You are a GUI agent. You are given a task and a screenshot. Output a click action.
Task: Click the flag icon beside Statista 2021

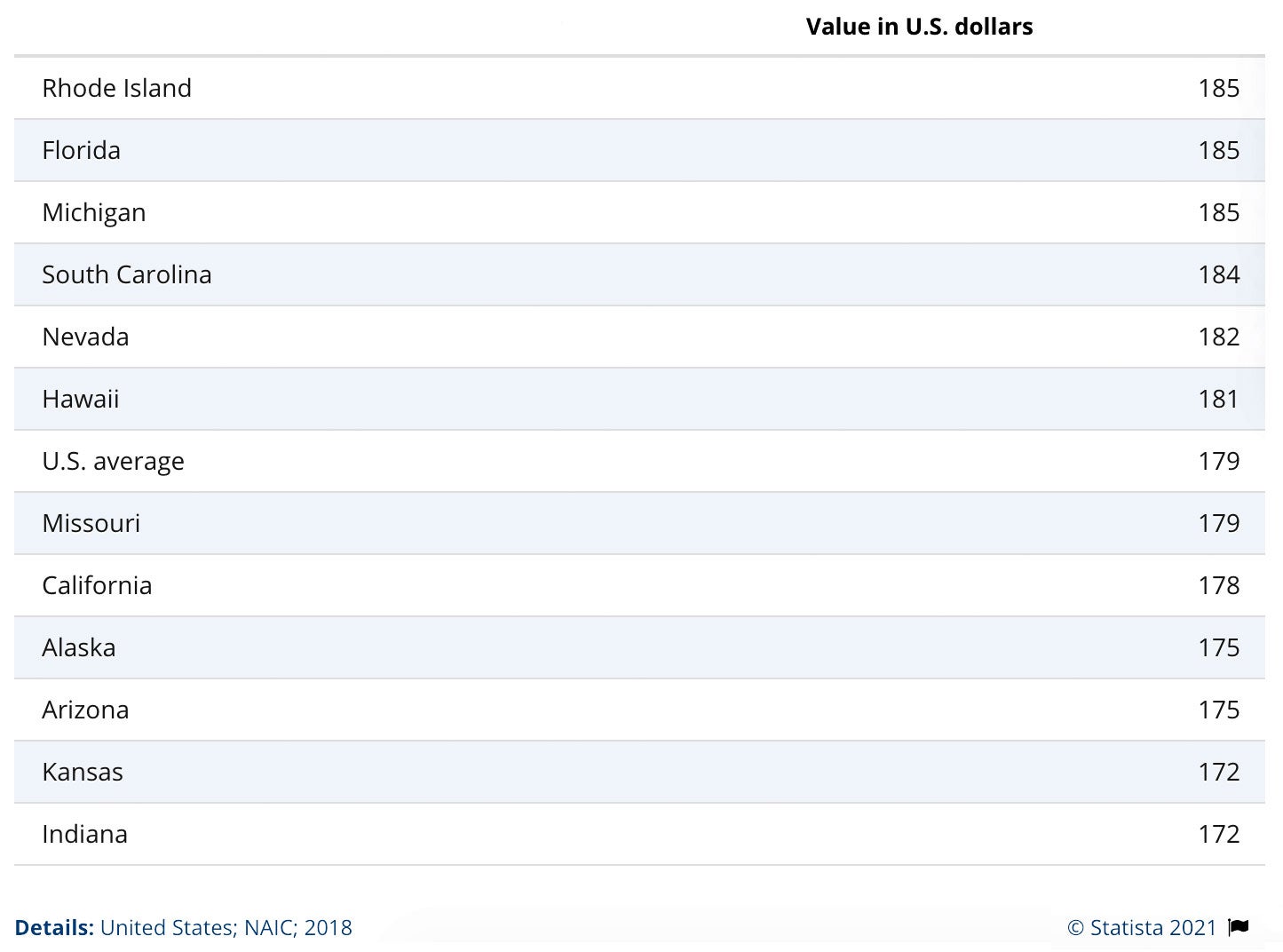coord(1239,927)
